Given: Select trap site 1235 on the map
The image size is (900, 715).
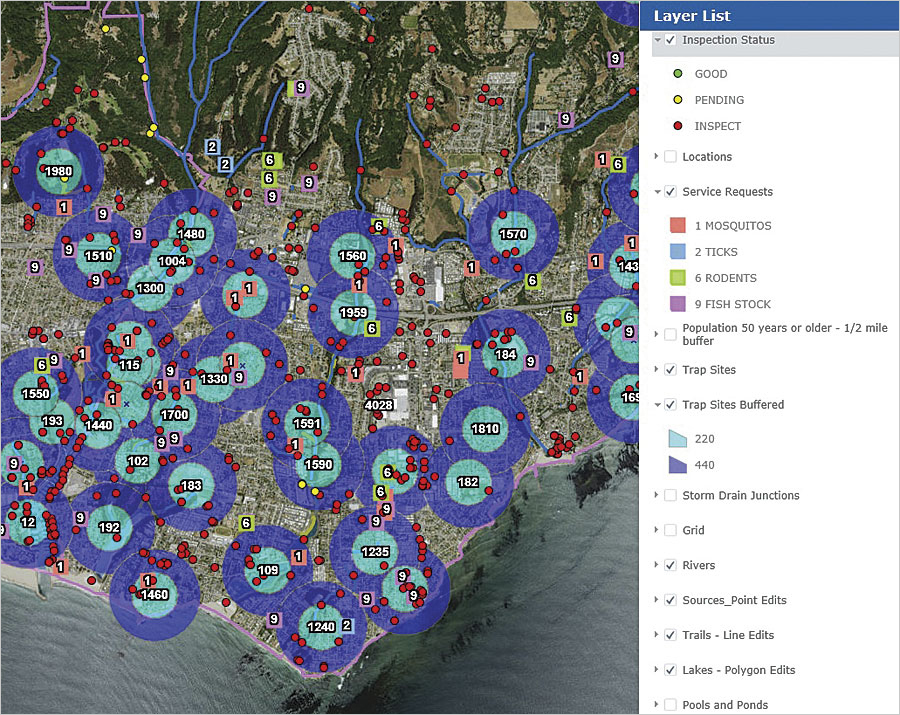Looking at the screenshot, I should click(375, 552).
